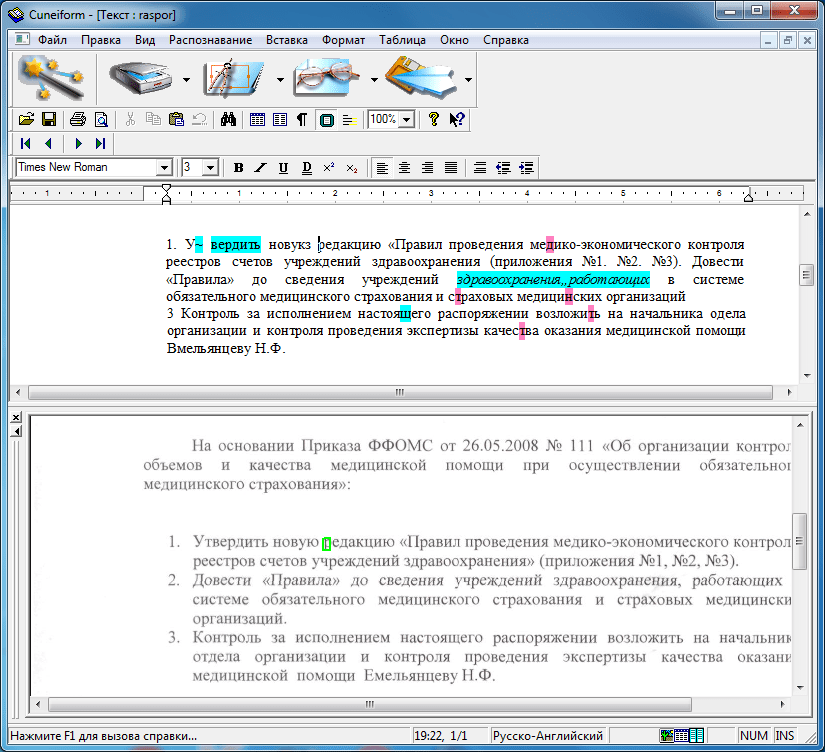
Task: Click the print preview icon
Action: [x=101, y=120]
